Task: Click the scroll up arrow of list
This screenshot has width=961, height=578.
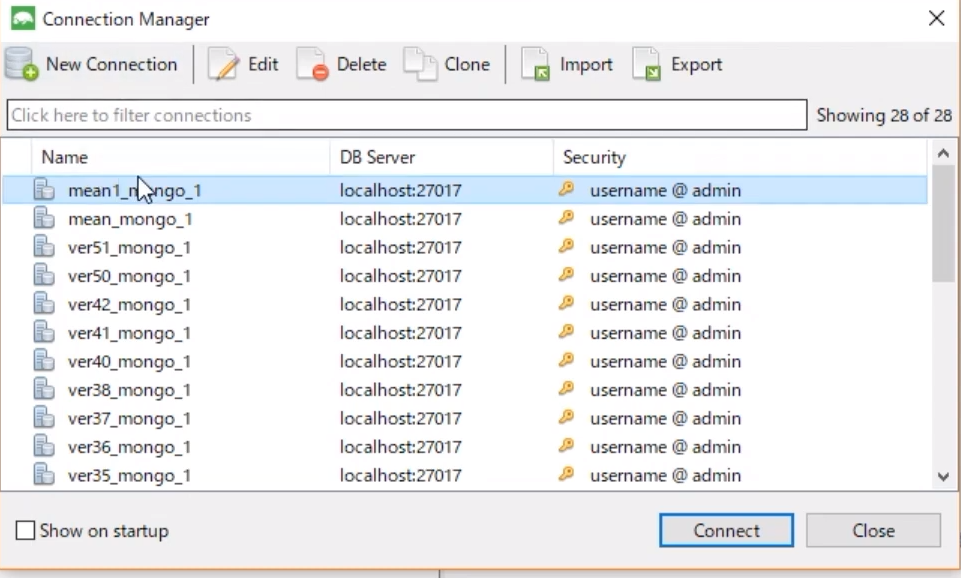Action: [943, 153]
